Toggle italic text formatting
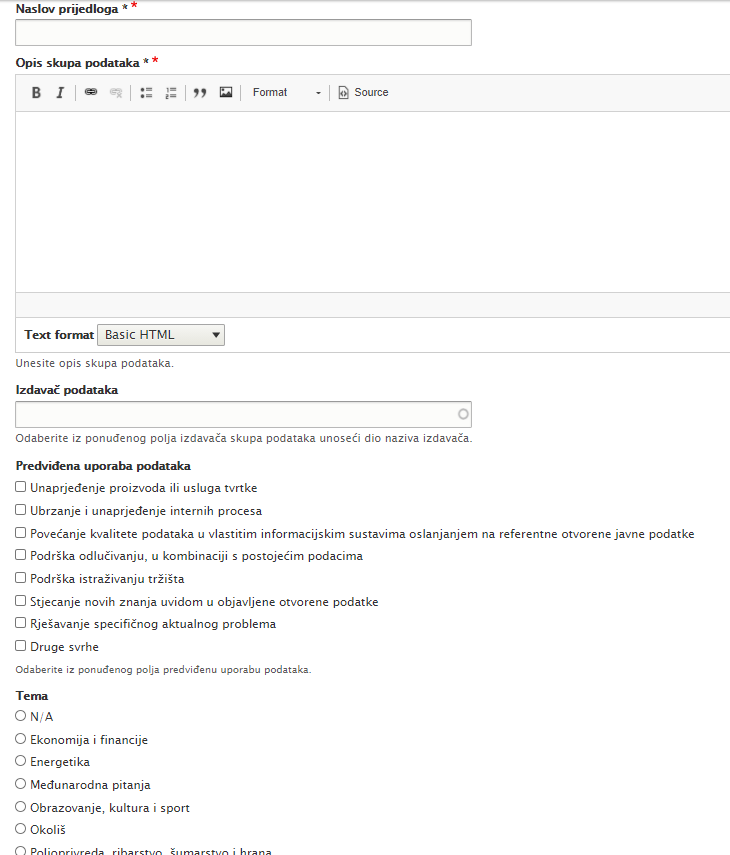 point(60,93)
